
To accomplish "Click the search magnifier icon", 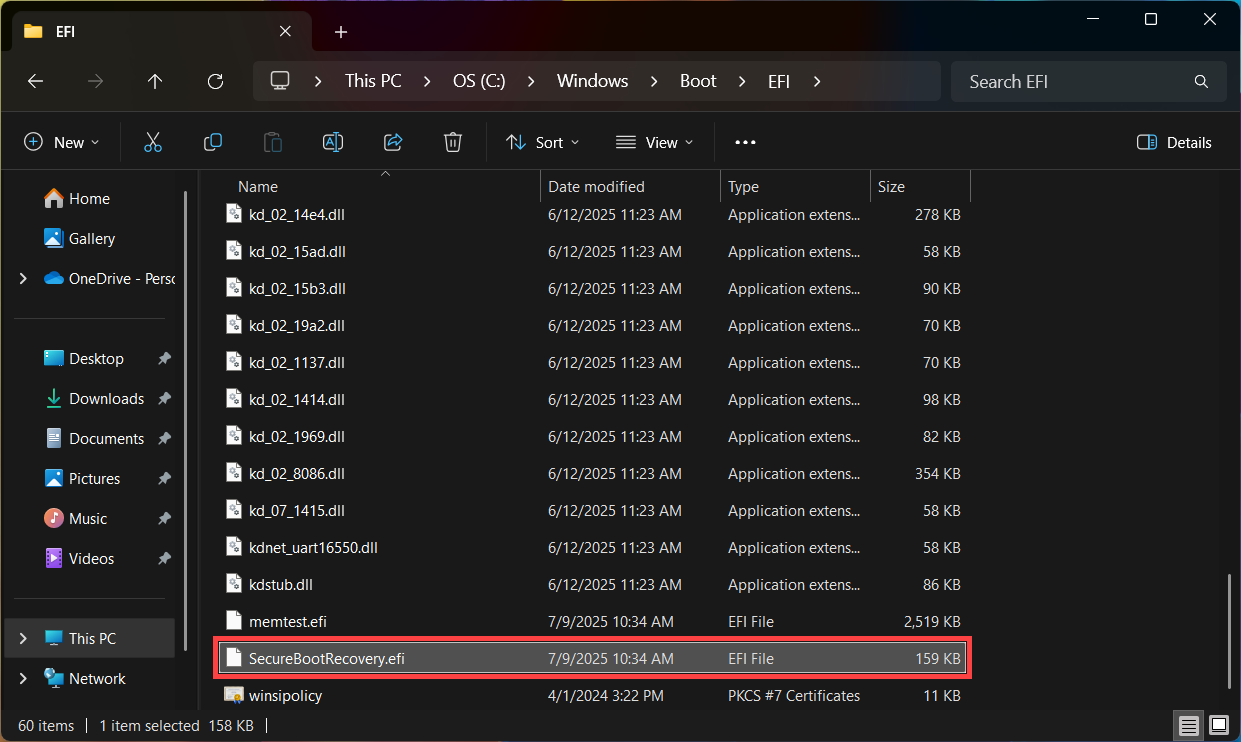I will coord(1201,82).
